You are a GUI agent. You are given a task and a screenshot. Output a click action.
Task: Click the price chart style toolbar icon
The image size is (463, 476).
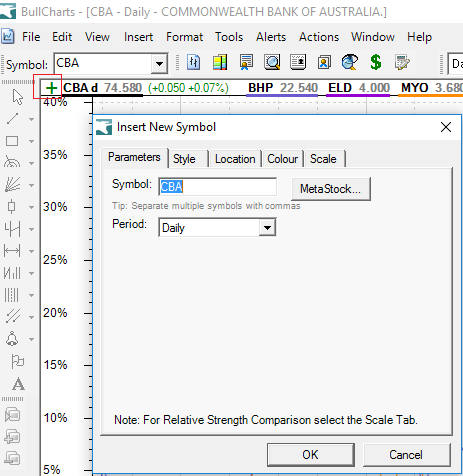coord(194,62)
